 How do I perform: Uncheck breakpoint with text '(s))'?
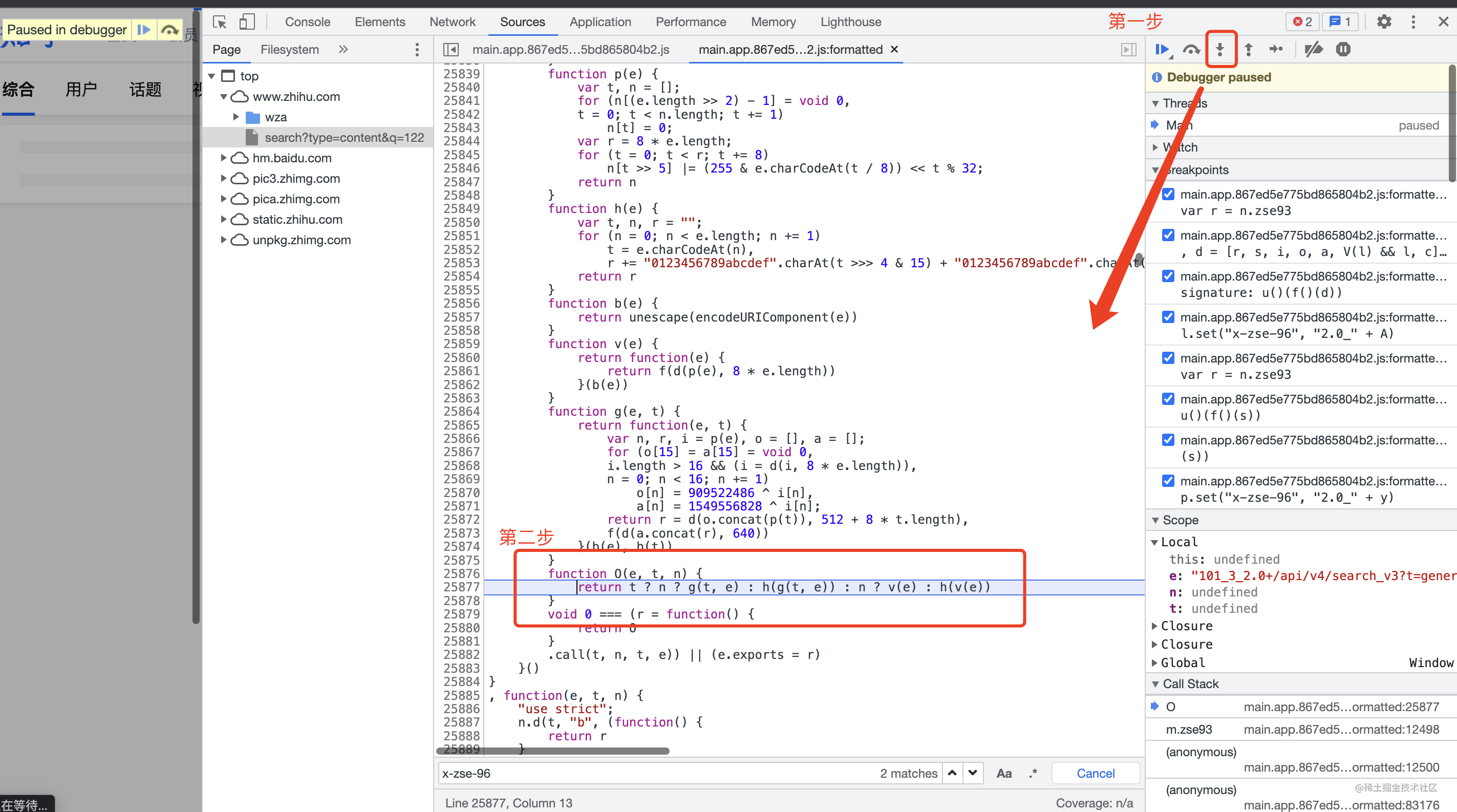[1168, 439]
